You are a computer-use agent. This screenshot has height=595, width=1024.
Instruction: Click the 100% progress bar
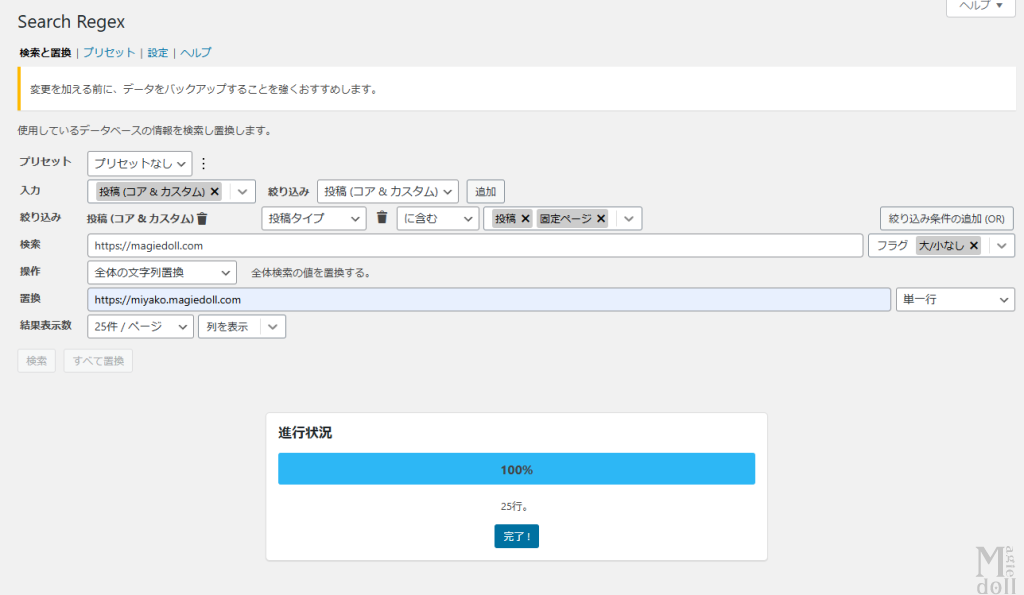coord(516,468)
